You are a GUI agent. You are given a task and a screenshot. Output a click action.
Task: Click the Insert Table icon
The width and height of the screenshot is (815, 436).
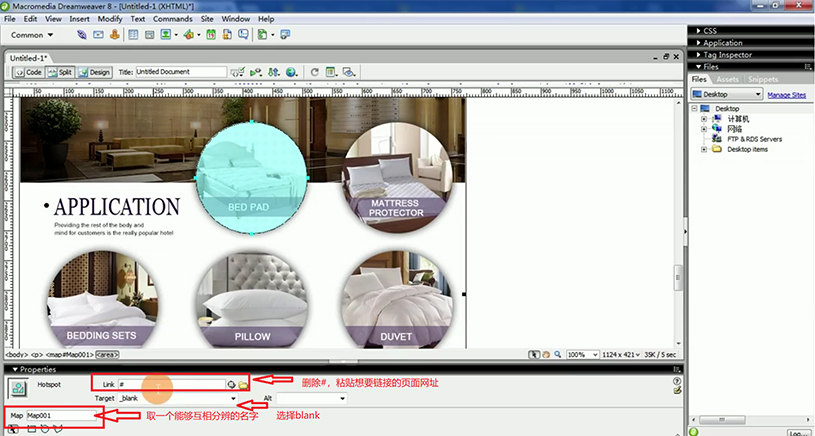(134, 35)
